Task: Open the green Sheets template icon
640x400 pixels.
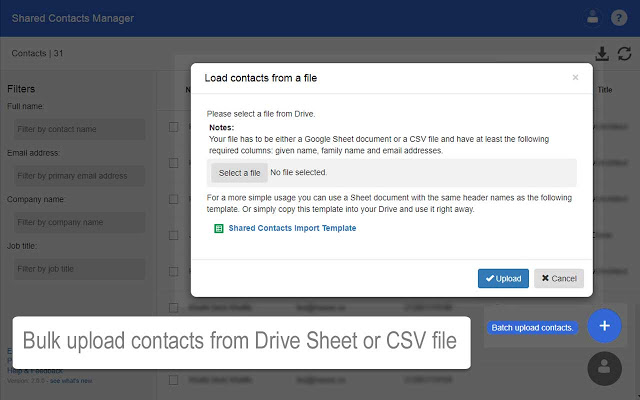Action: pos(219,228)
